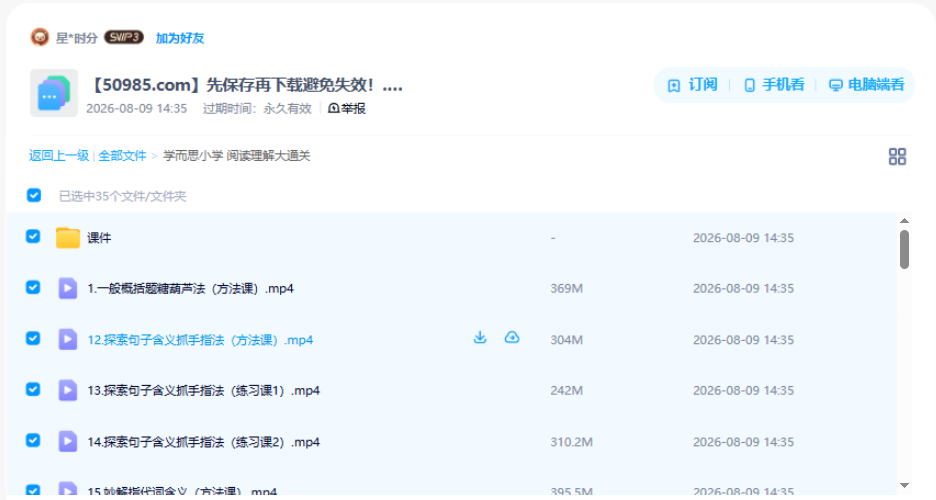This screenshot has width=936, height=500.
Task: Click the user avatar next to 星*时分
Action: (x=40, y=38)
